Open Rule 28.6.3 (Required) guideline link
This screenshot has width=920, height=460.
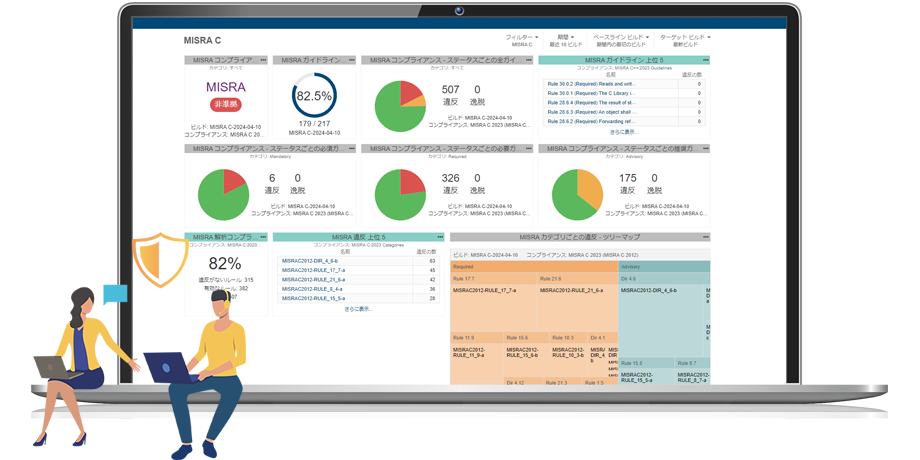591,111
